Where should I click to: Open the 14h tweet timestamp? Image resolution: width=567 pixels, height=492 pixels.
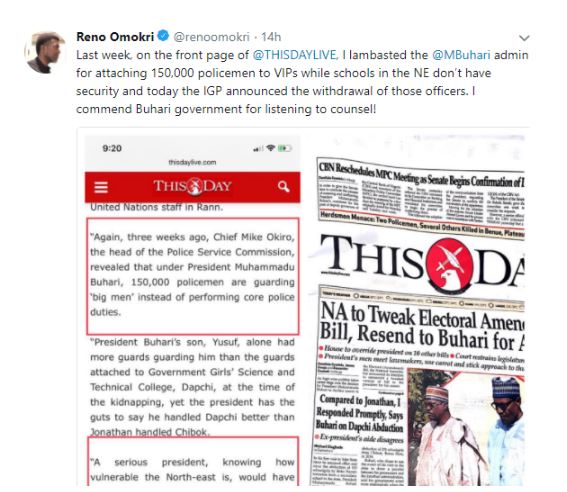tap(271, 37)
